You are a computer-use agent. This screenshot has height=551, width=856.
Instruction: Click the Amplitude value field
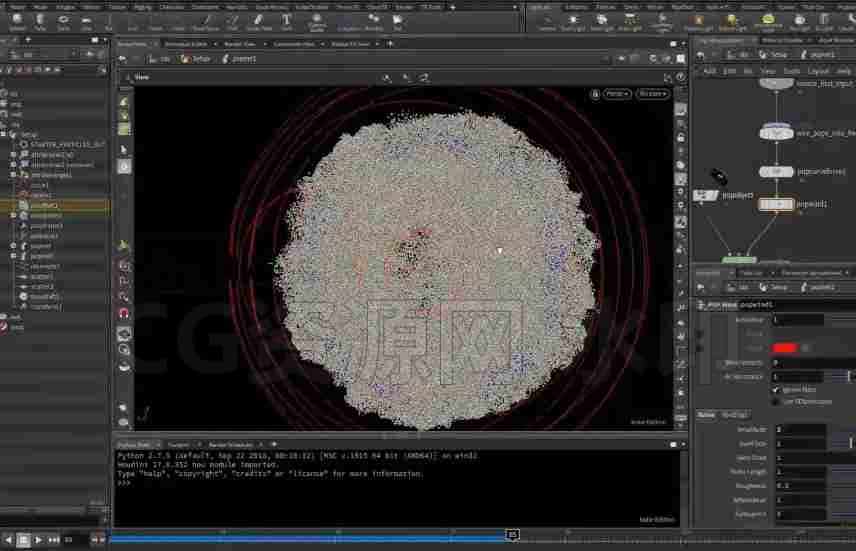coord(800,429)
